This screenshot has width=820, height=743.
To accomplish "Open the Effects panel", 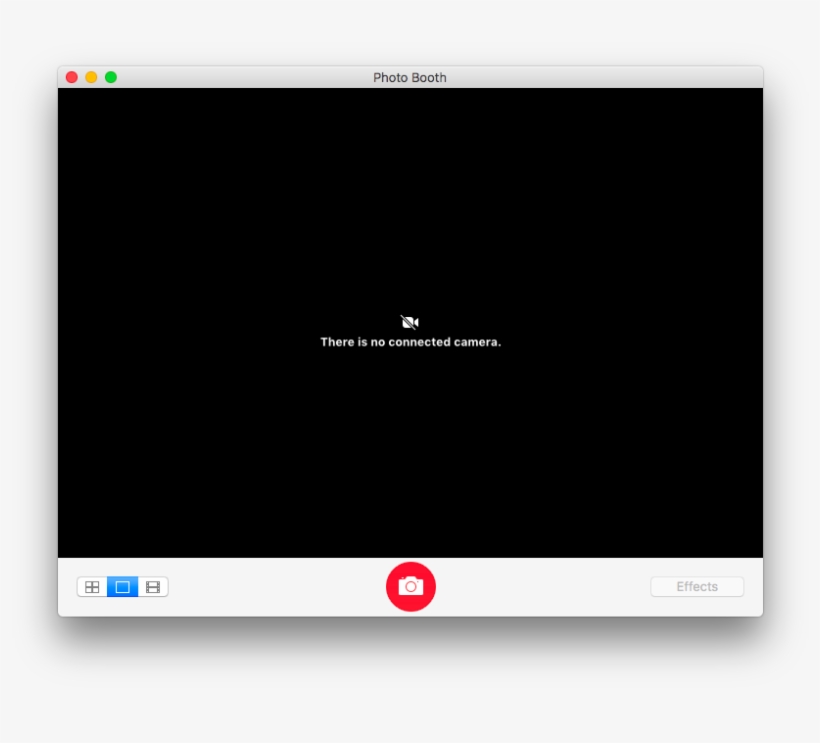I will coord(697,587).
